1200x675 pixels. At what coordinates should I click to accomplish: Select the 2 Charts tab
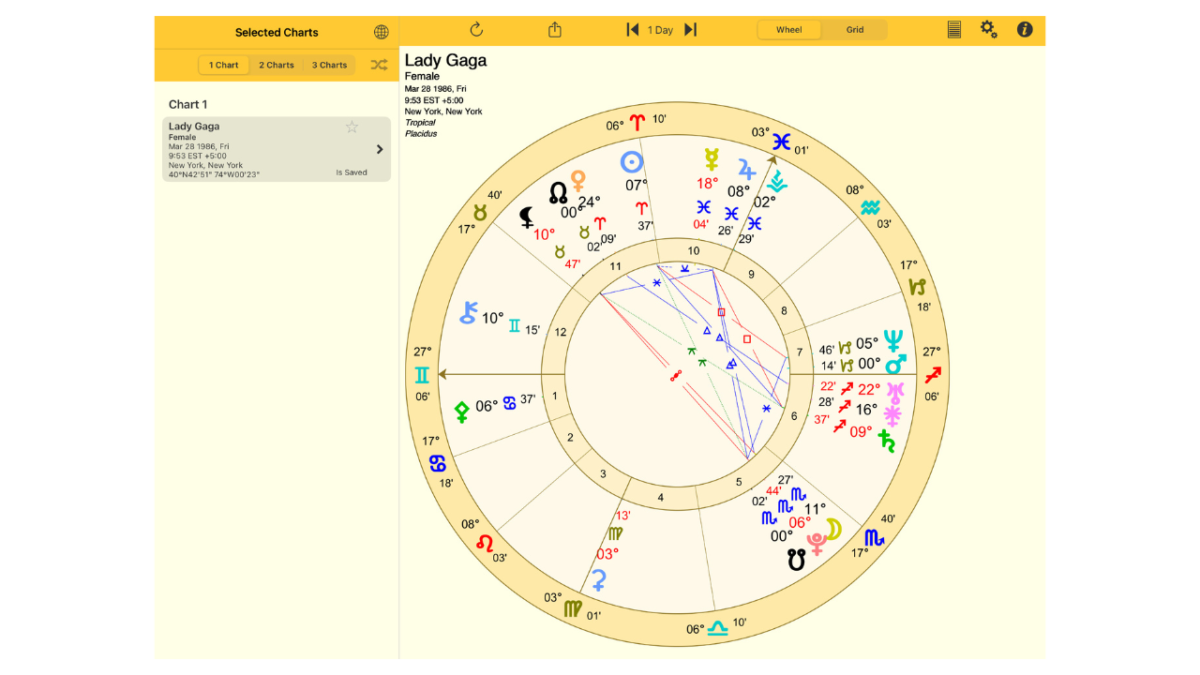(276, 65)
